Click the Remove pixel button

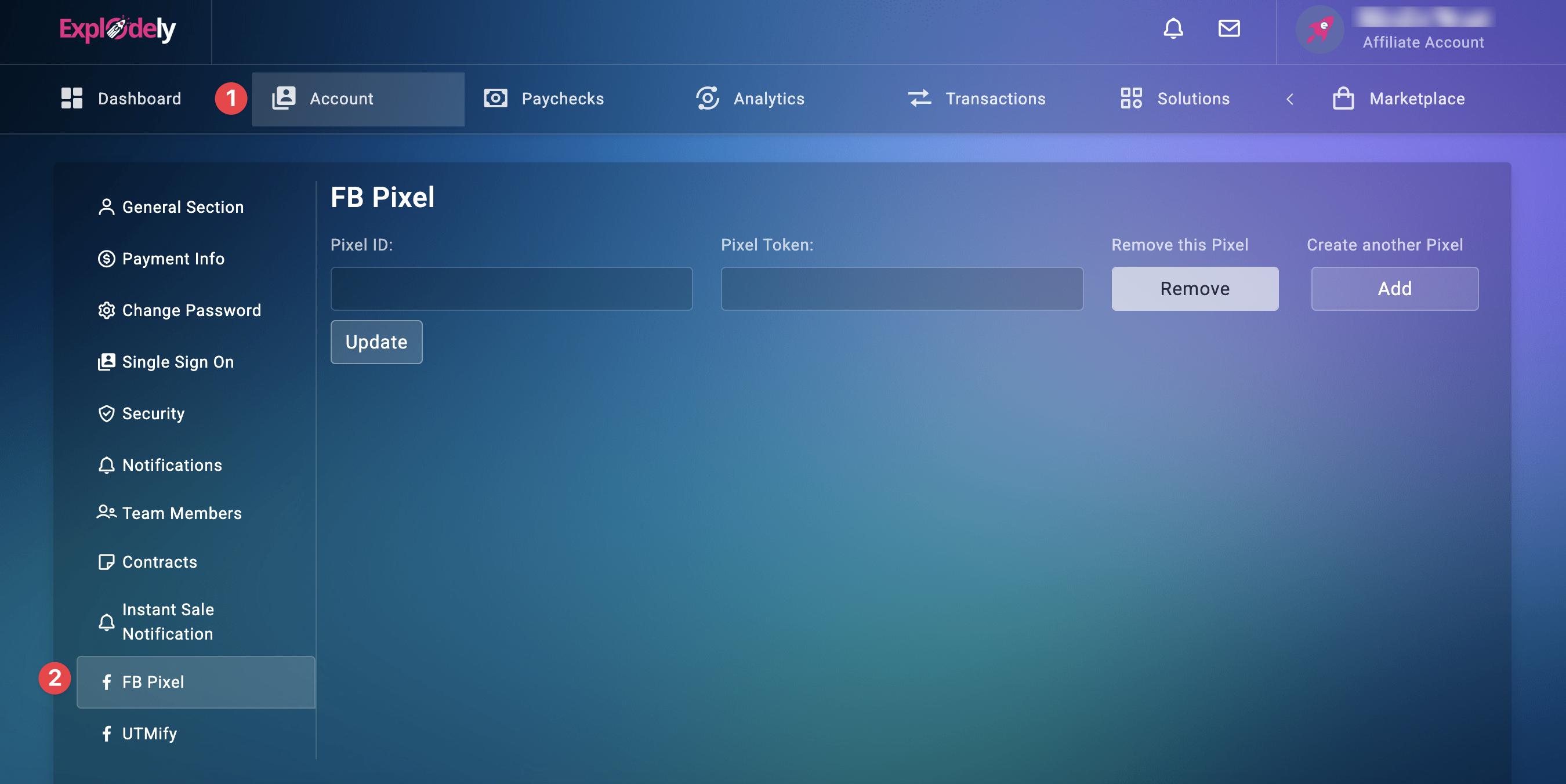[1195, 289]
